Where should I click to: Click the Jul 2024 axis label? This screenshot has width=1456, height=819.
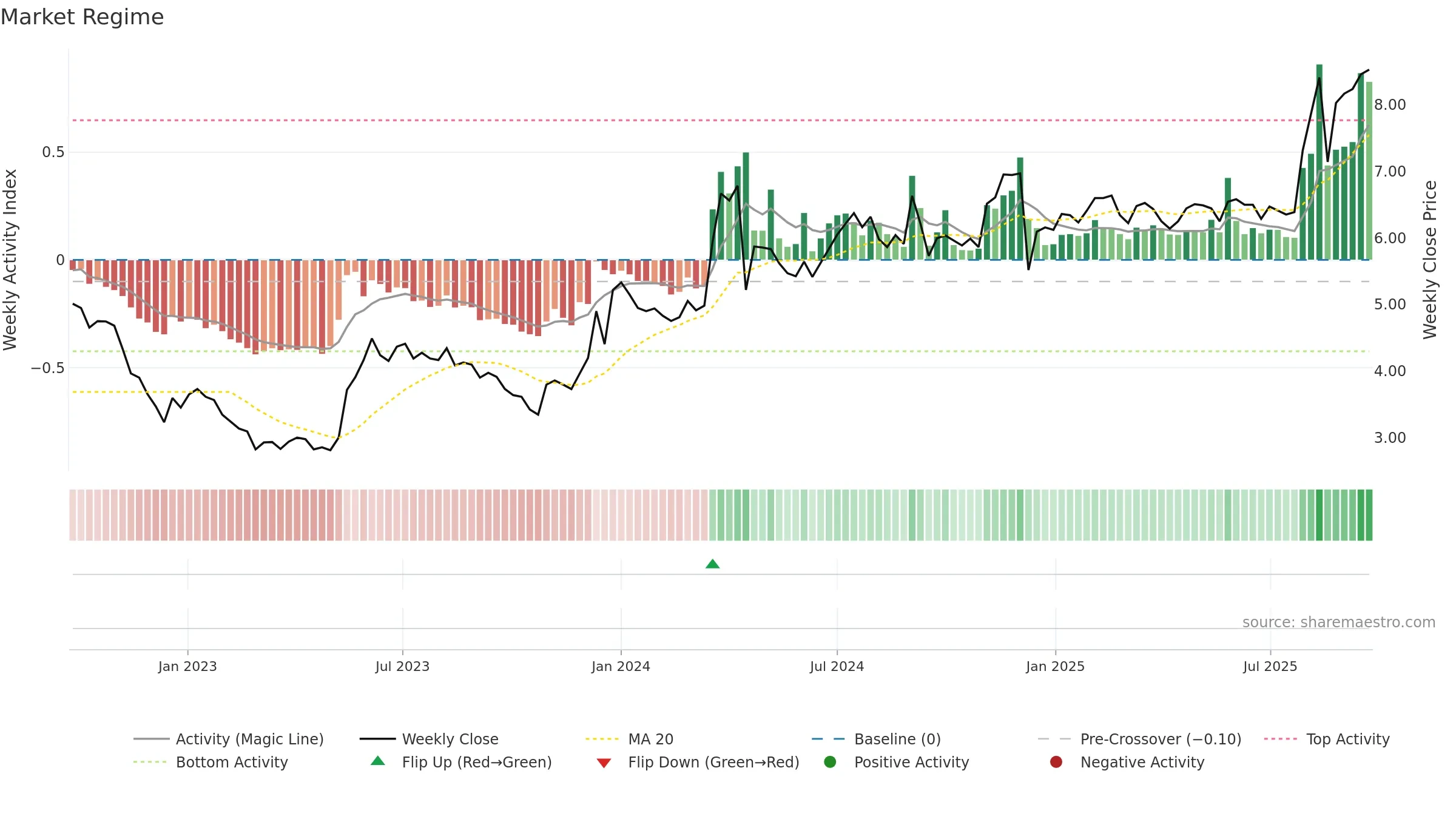tap(837, 666)
